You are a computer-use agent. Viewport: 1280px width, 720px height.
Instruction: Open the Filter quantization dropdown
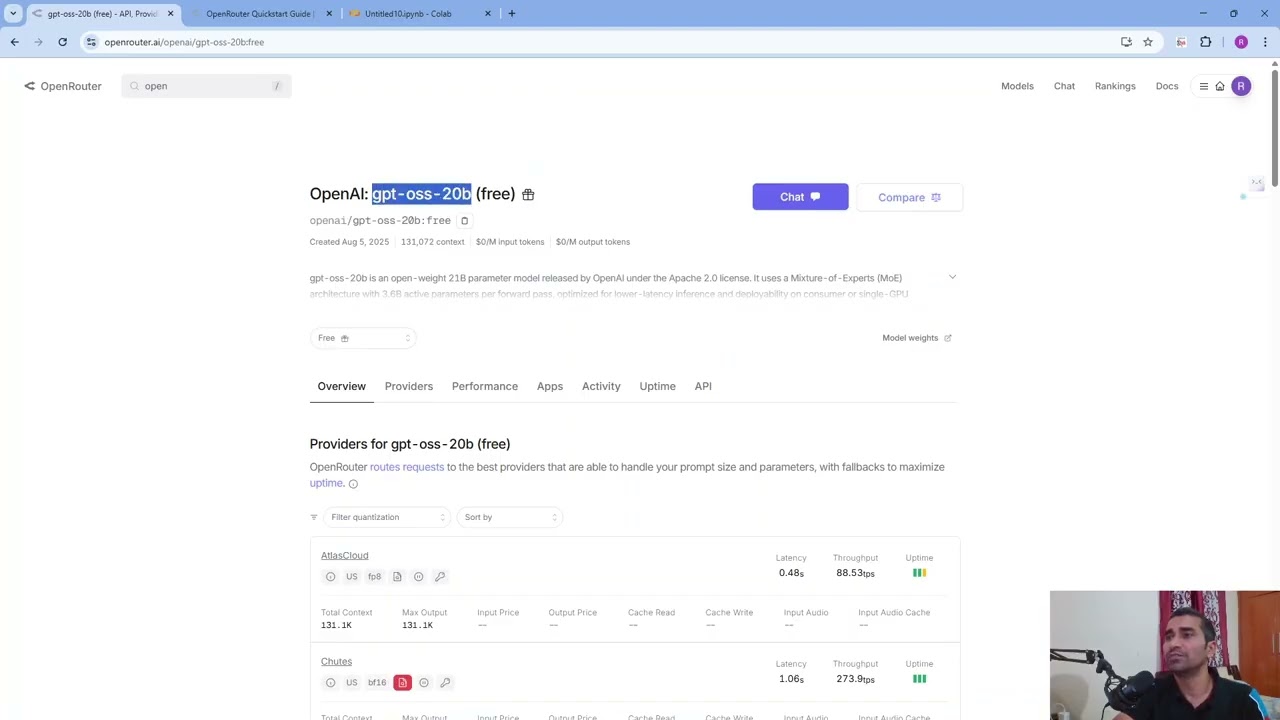(386, 517)
